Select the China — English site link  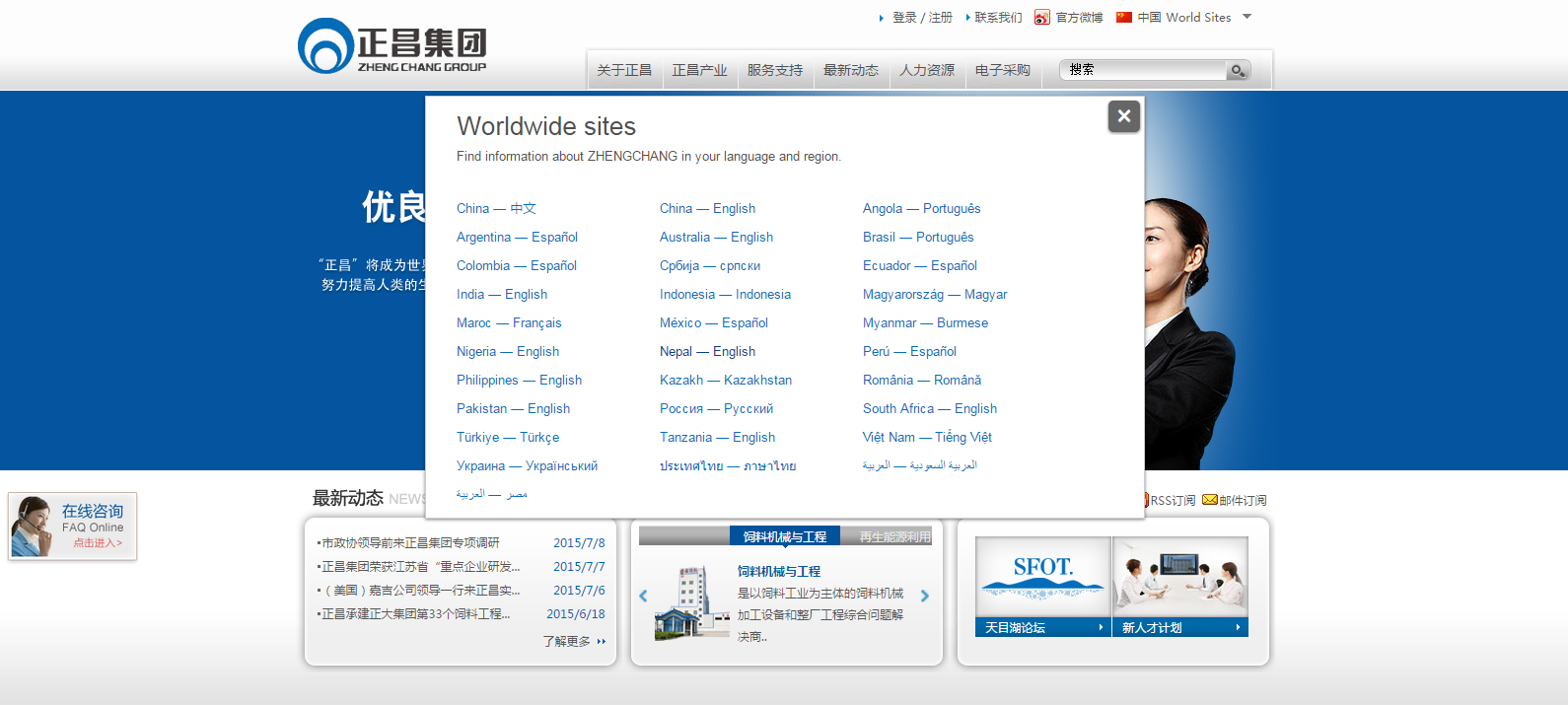point(707,208)
